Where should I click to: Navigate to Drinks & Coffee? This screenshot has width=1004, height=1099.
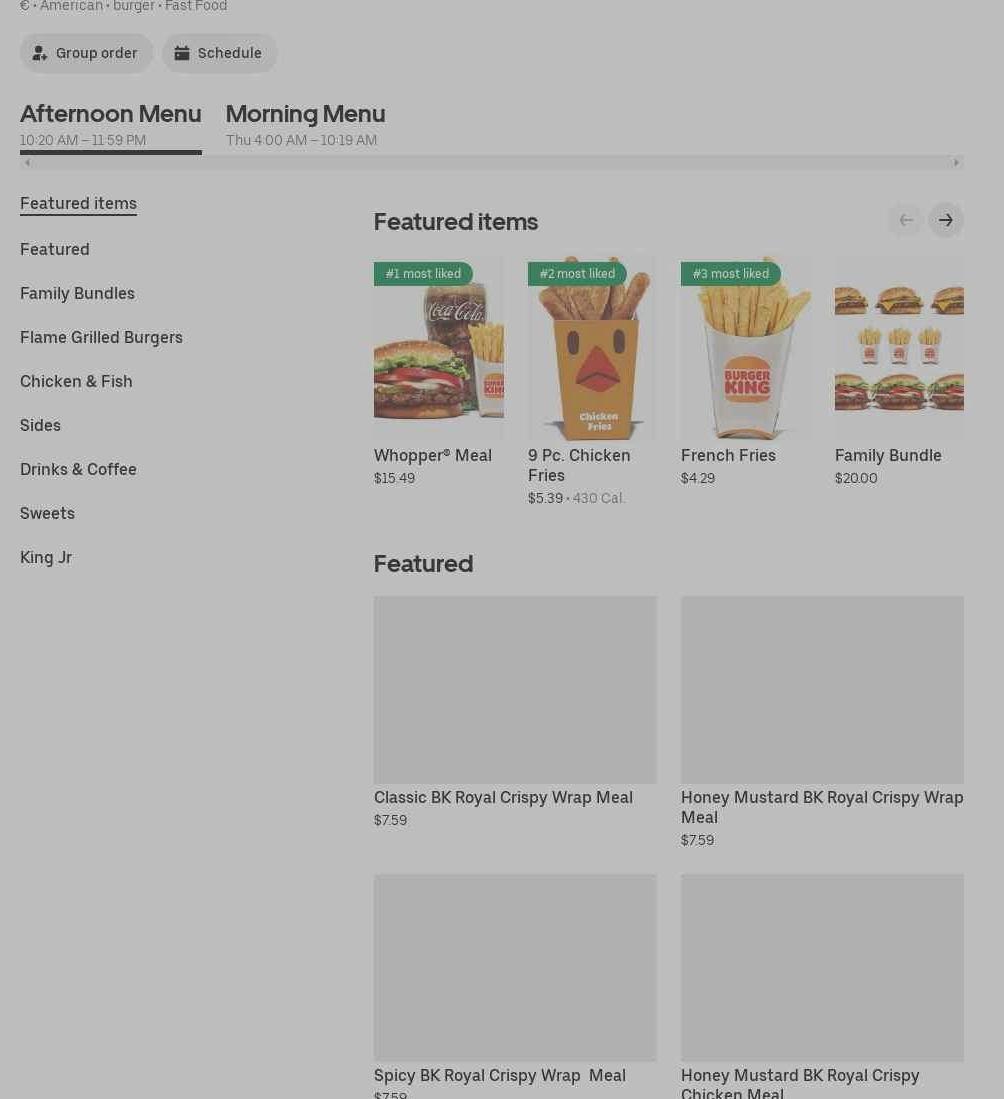click(x=78, y=470)
